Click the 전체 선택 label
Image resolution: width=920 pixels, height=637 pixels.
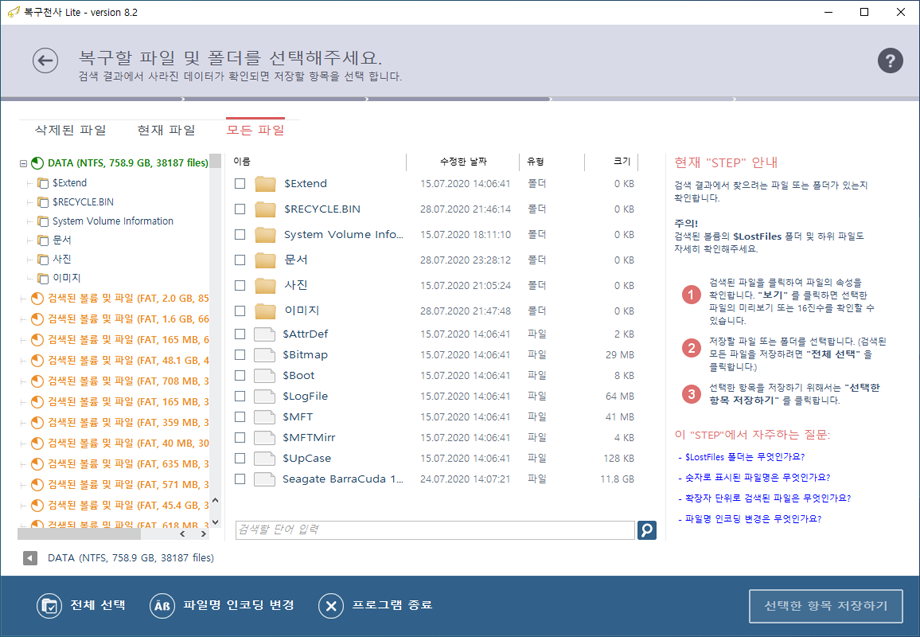(98, 605)
